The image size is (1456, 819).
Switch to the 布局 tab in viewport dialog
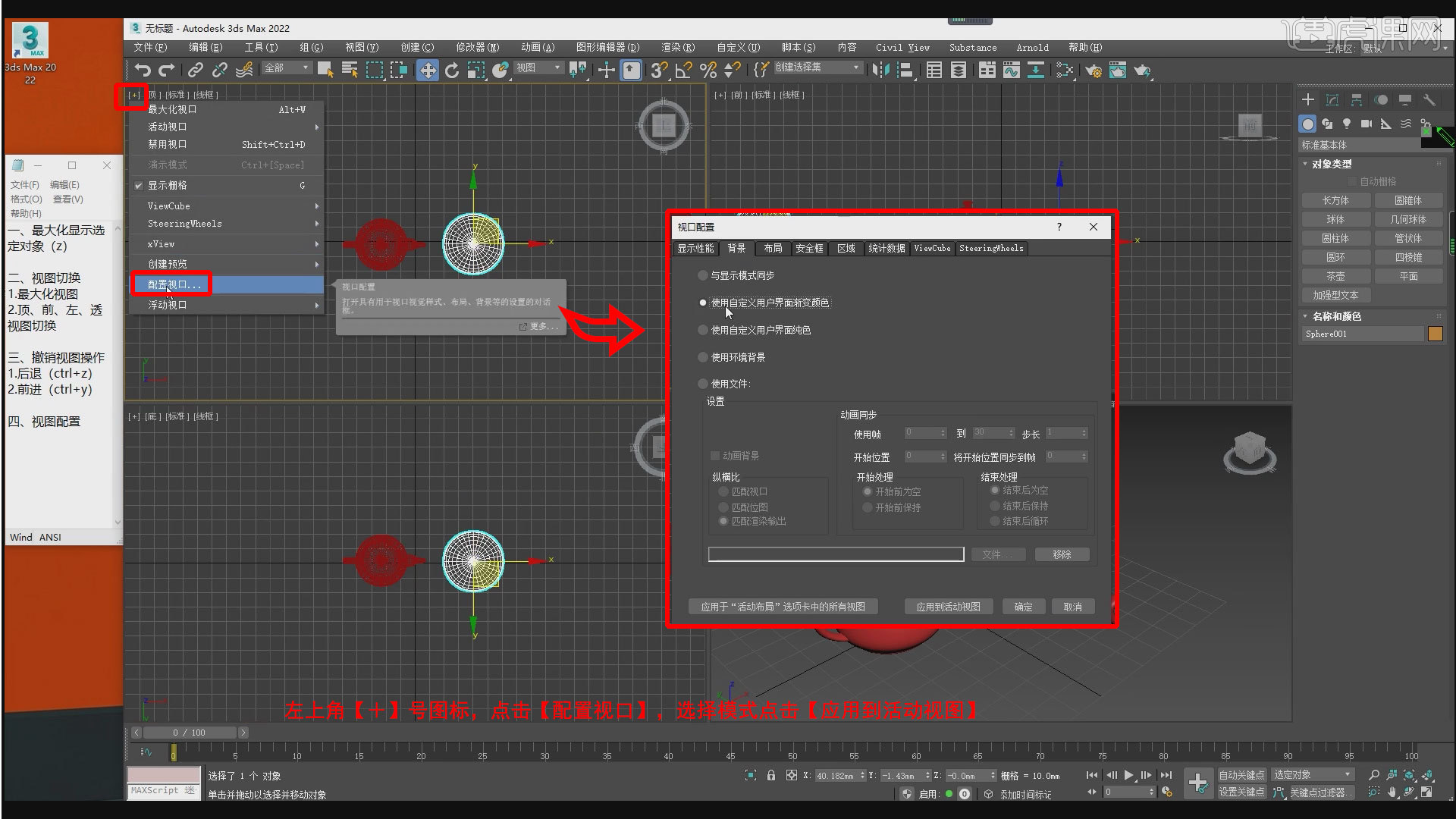coord(772,248)
